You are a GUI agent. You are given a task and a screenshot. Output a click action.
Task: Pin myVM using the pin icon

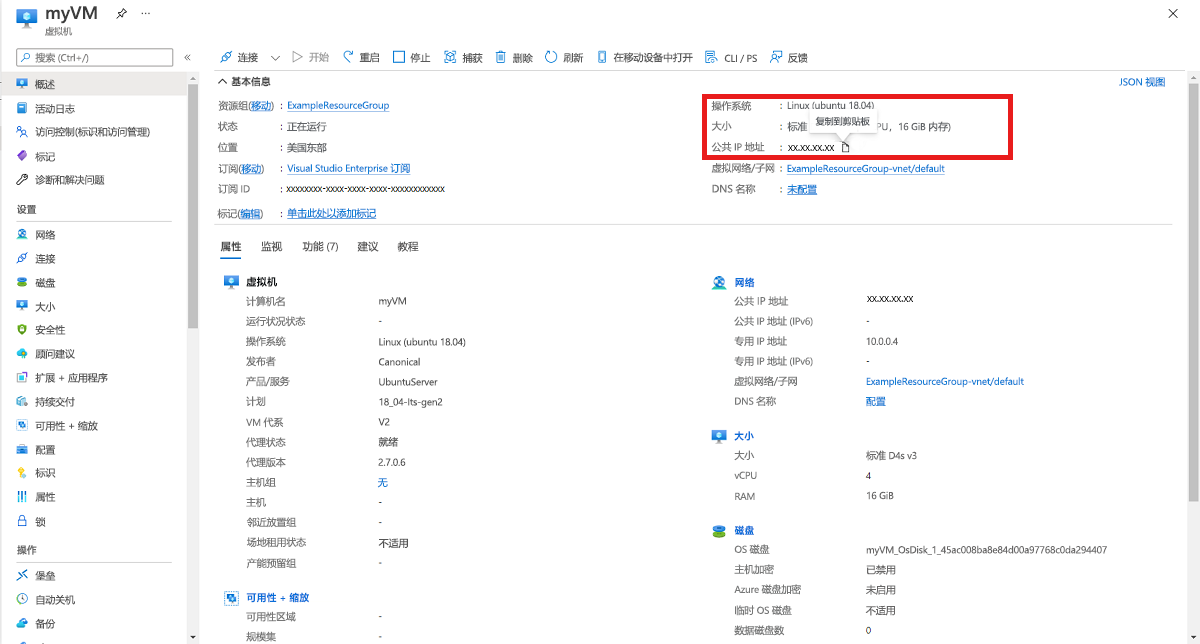pos(122,14)
